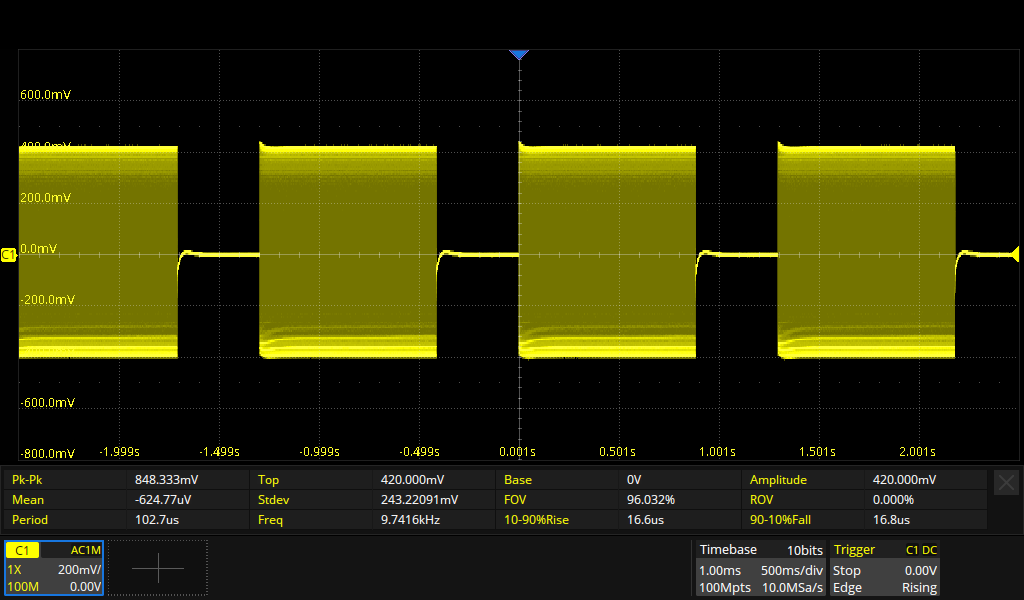Image resolution: width=1024 pixels, height=600 pixels.
Task: Open the Timebase settings box
Action: 760,568
